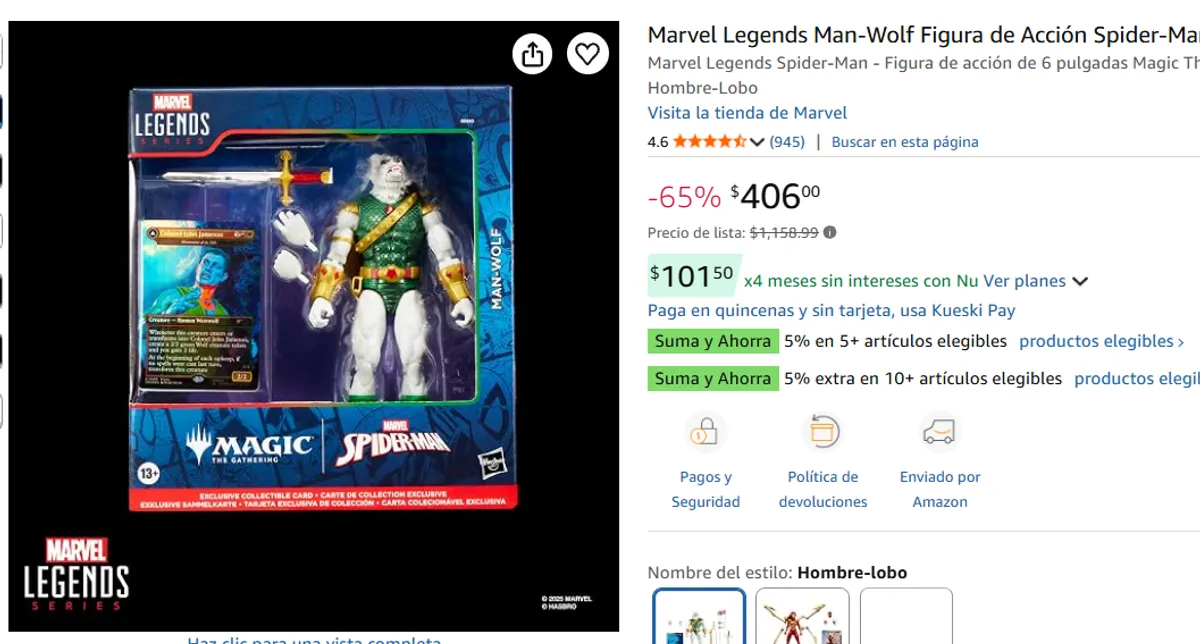Click the star rating icons
The height and width of the screenshot is (644, 1200).
pyautogui.click(x=709, y=141)
